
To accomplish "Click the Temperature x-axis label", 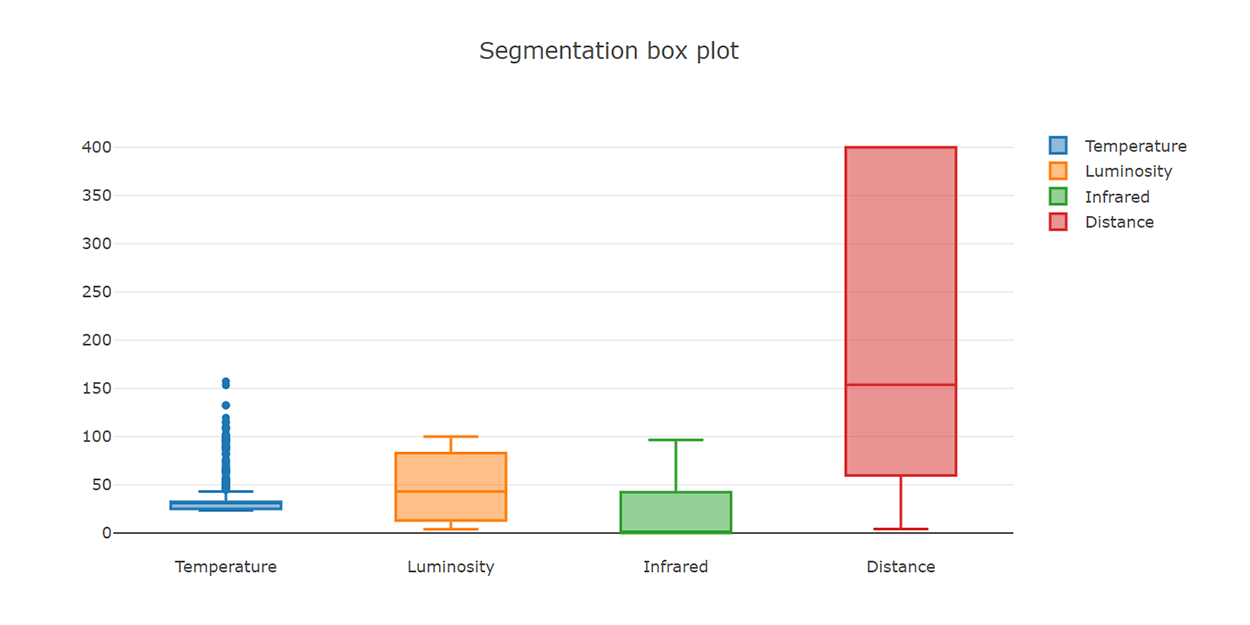I will (226, 567).
